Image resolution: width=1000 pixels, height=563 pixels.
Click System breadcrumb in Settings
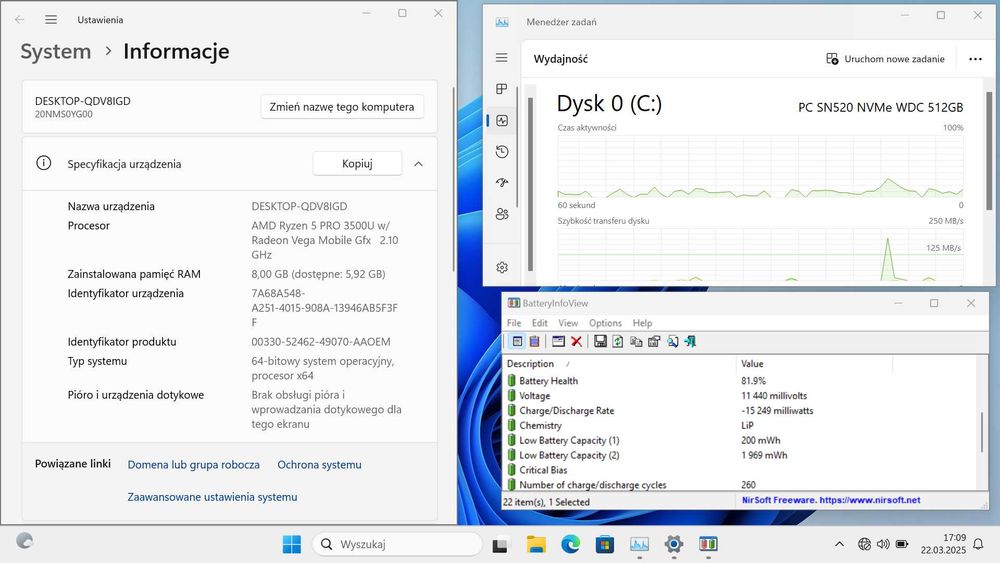point(55,51)
